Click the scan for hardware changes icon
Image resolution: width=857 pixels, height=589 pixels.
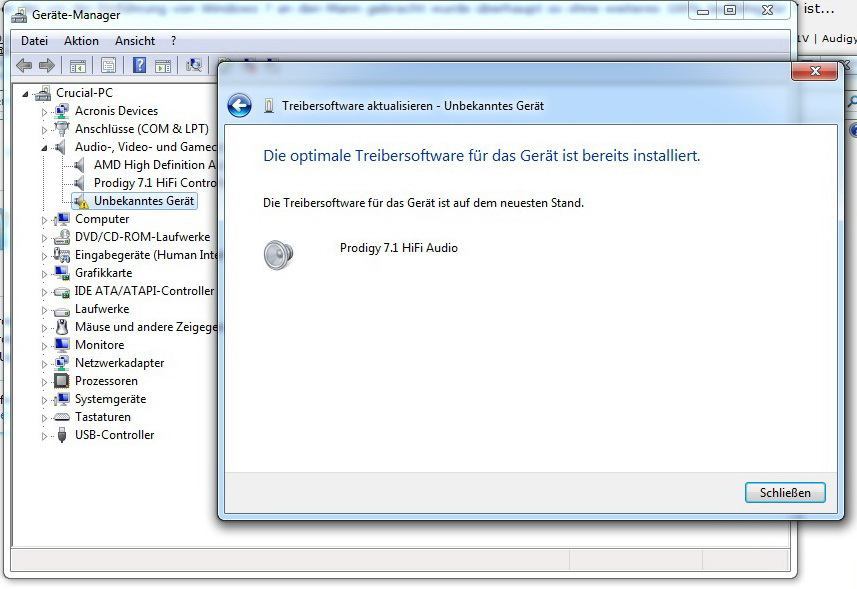(193, 66)
